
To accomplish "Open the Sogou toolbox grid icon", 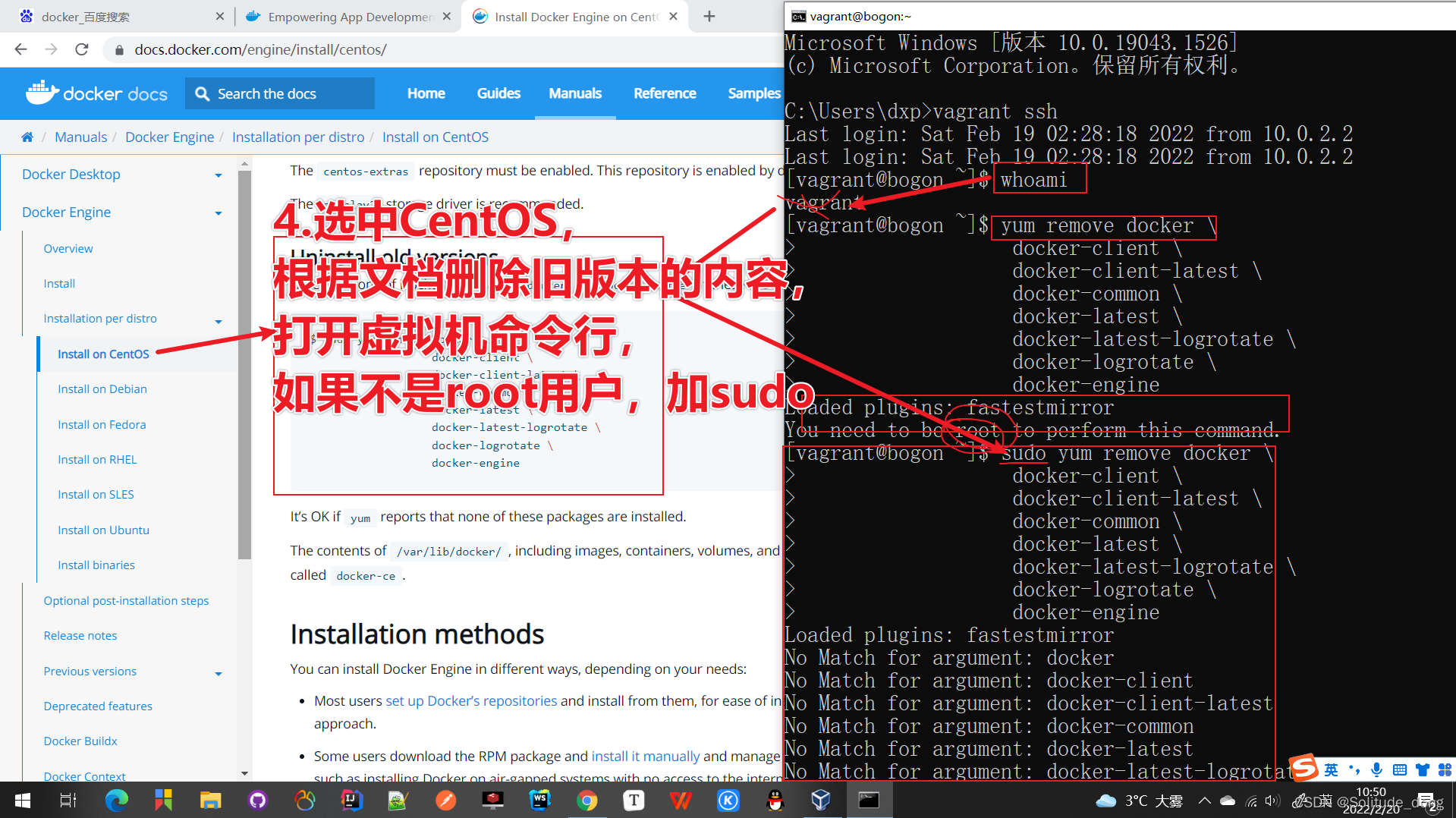I will tap(1445, 770).
